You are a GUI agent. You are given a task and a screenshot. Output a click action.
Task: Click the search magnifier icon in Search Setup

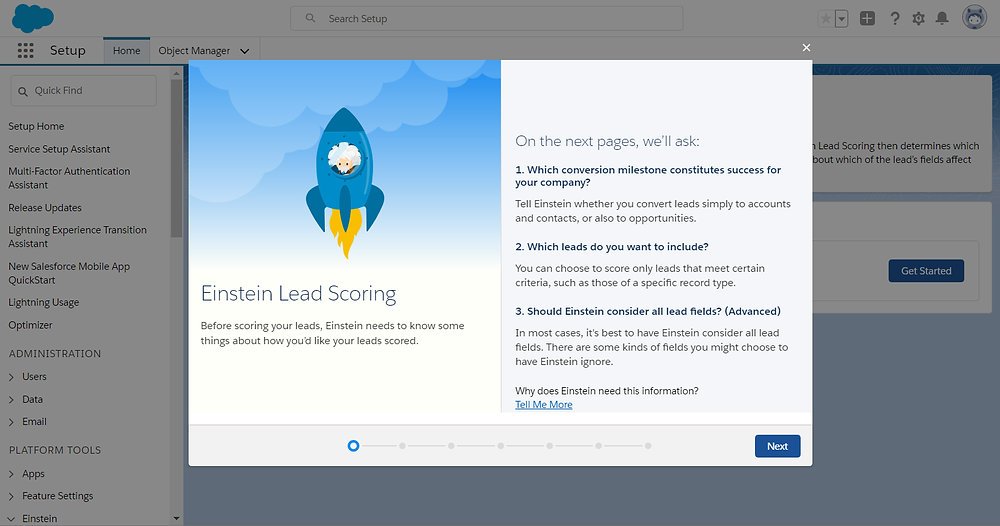click(311, 18)
